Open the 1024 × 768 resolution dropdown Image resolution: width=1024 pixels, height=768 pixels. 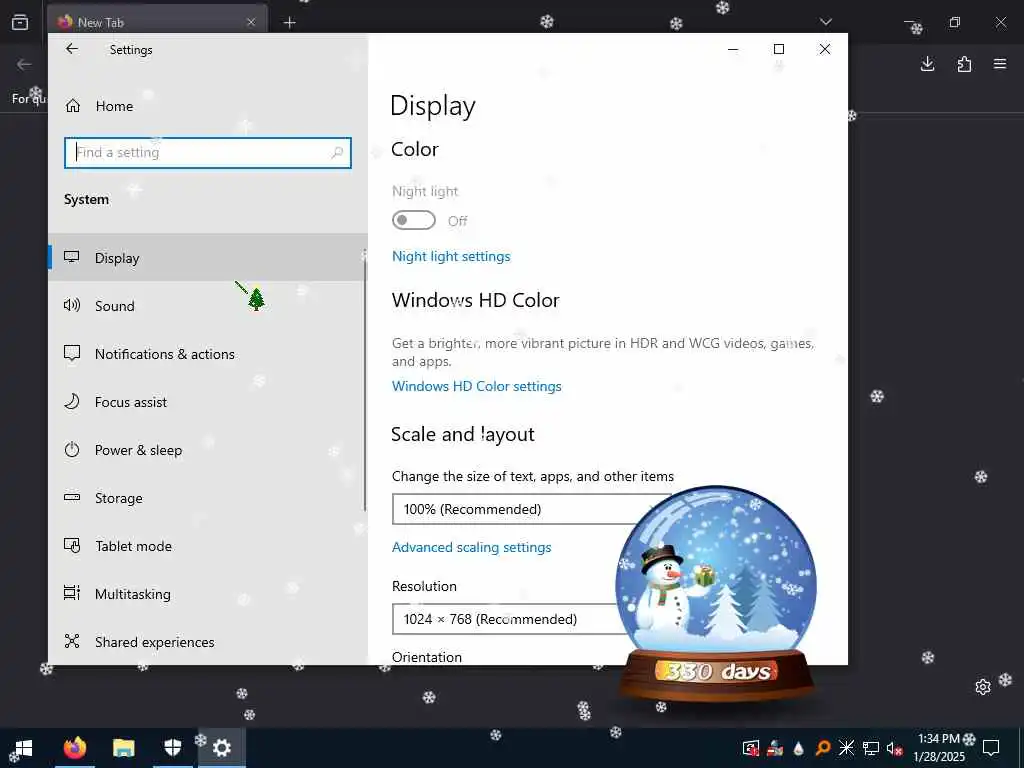tap(509, 618)
